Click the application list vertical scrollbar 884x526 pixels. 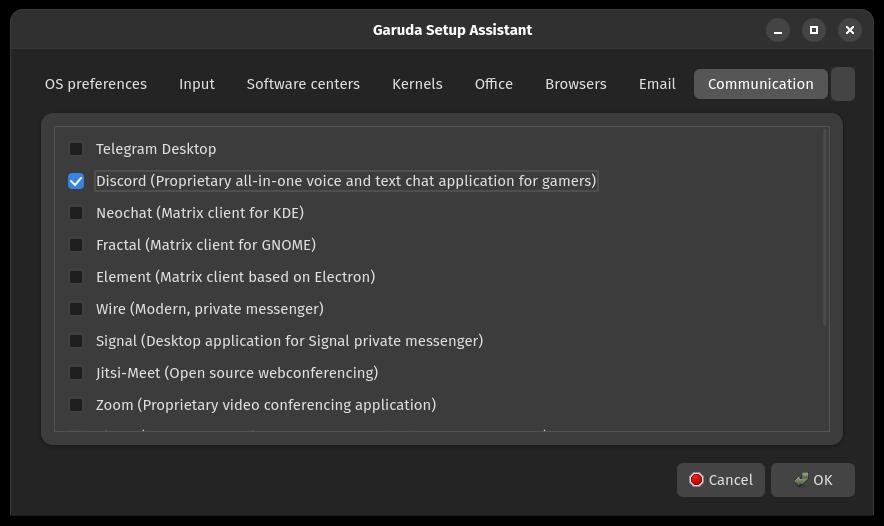click(x=825, y=227)
